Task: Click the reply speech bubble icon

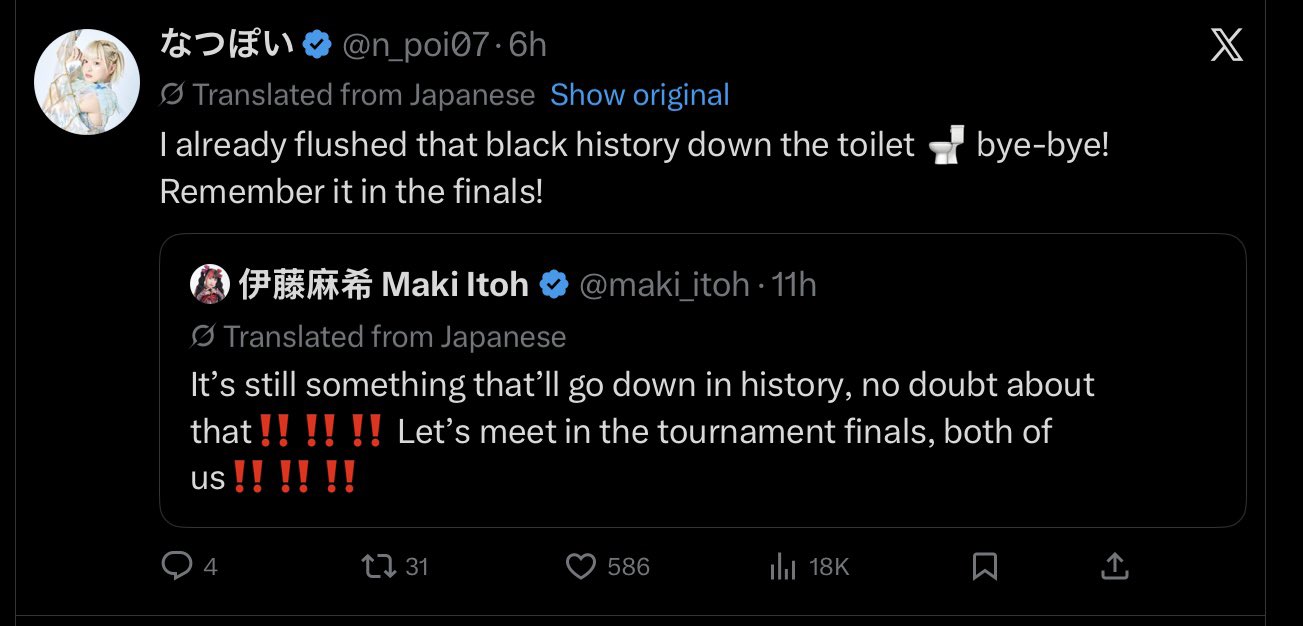Action: 177,567
